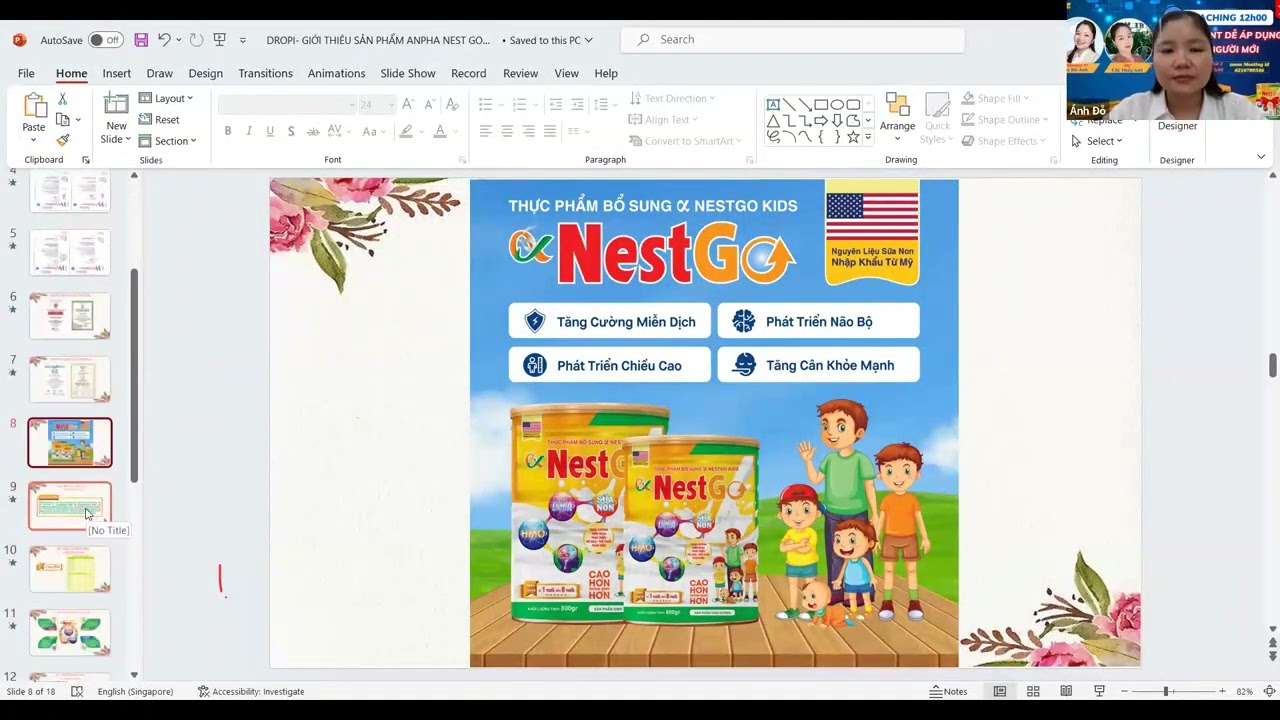Select the Line shape in gallery

click(x=789, y=104)
